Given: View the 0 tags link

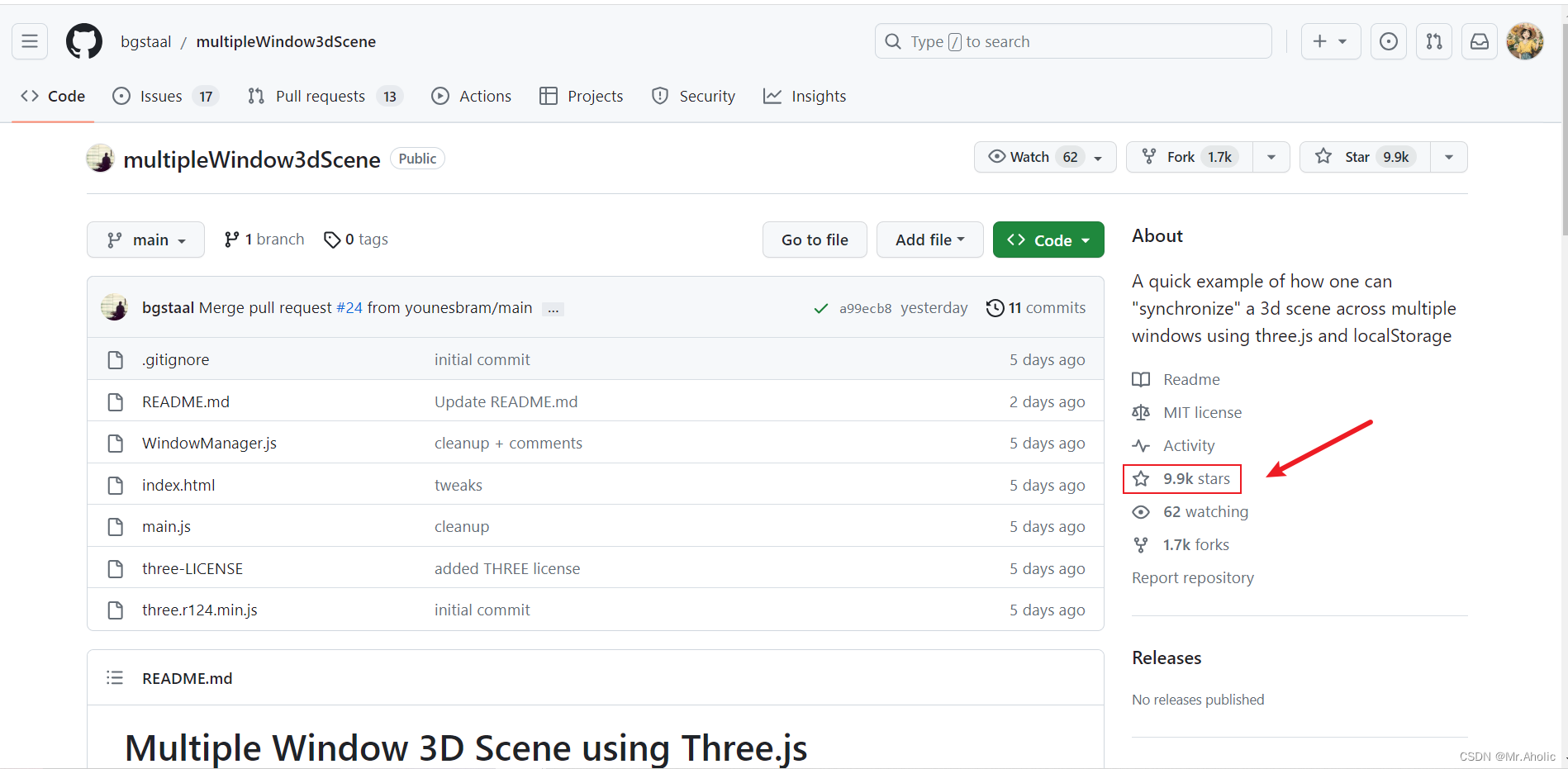Looking at the screenshot, I should pos(356,240).
